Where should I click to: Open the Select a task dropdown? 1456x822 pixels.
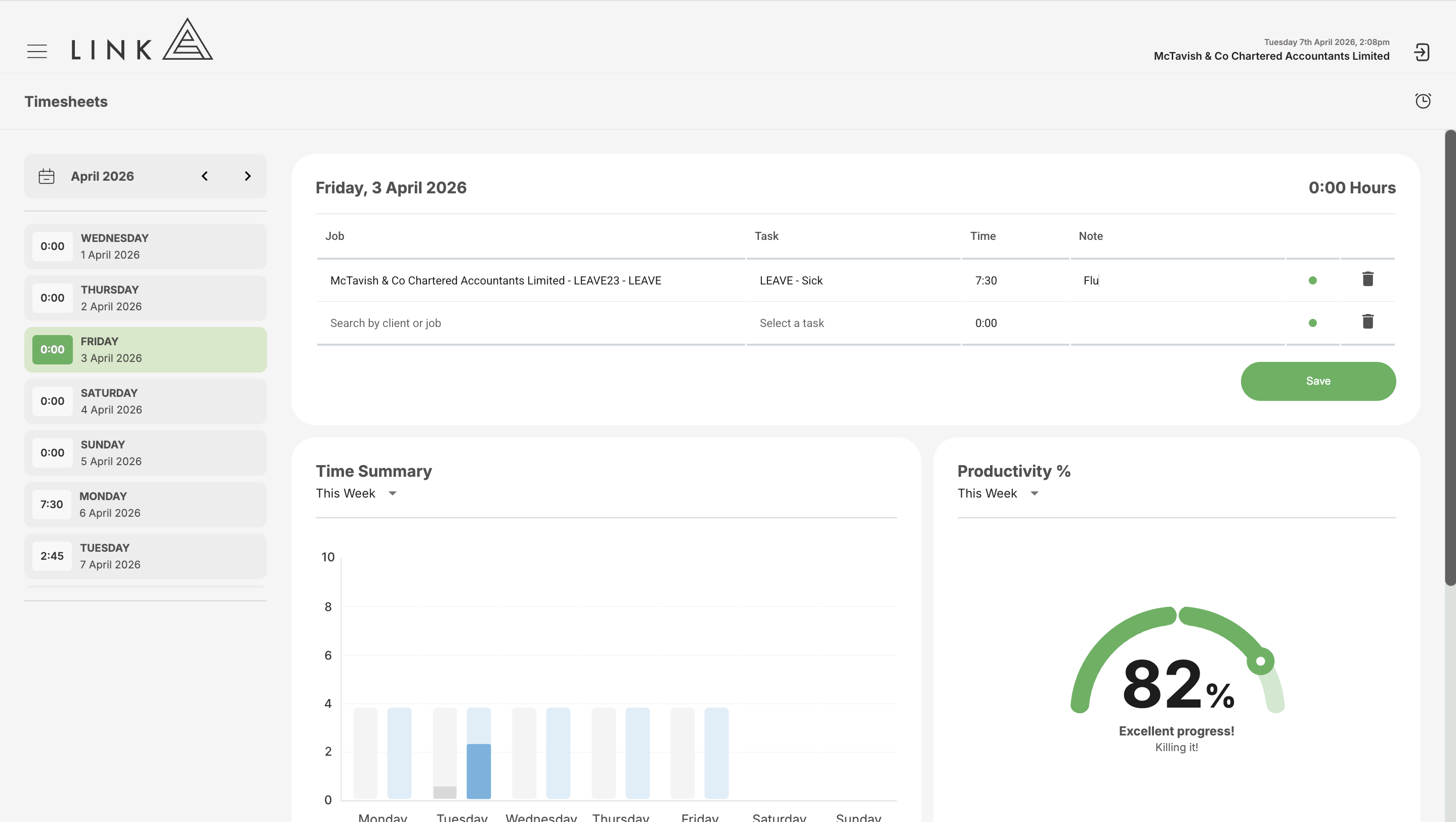(x=853, y=323)
